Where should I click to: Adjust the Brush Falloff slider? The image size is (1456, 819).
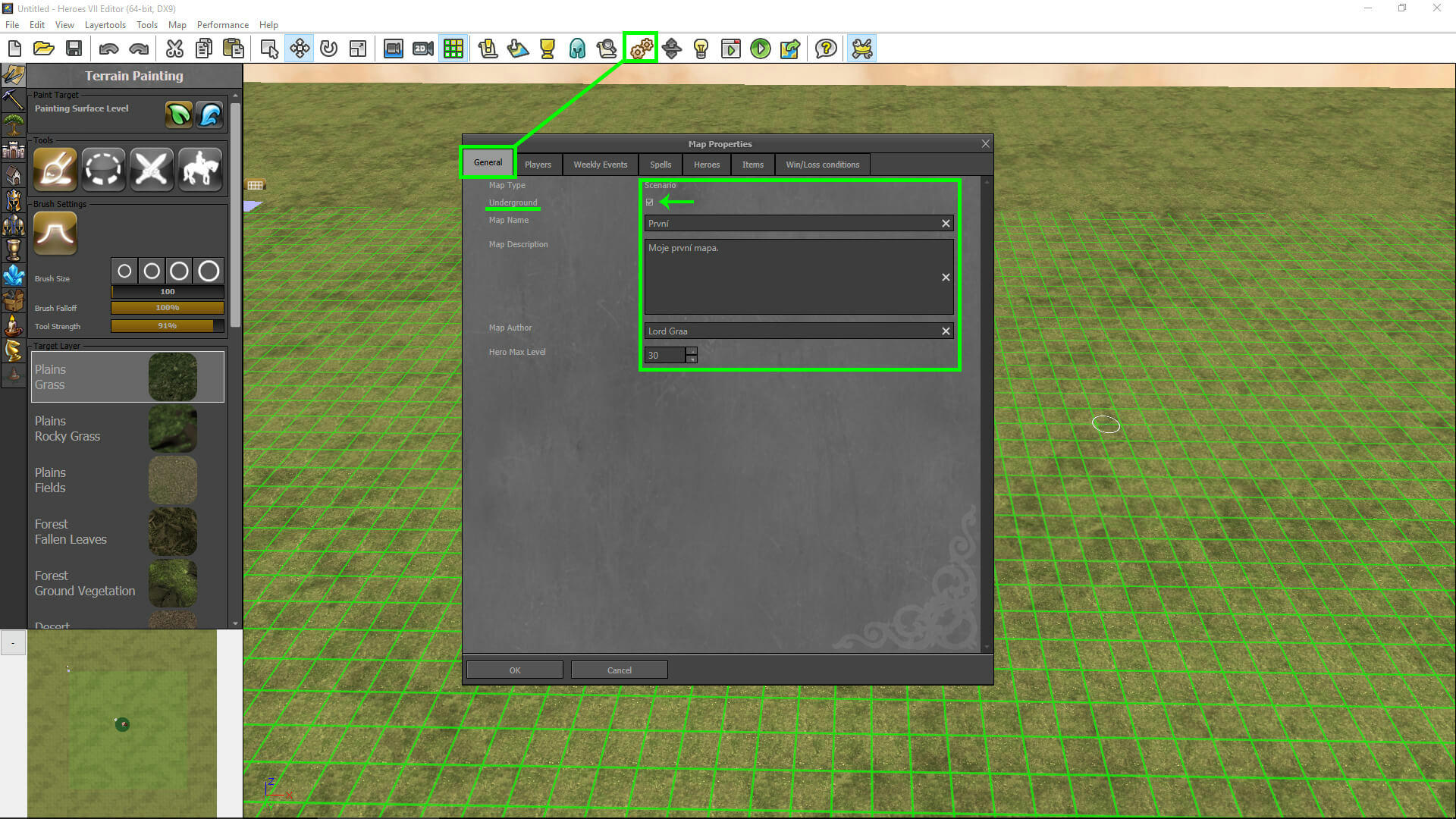[168, 308]
